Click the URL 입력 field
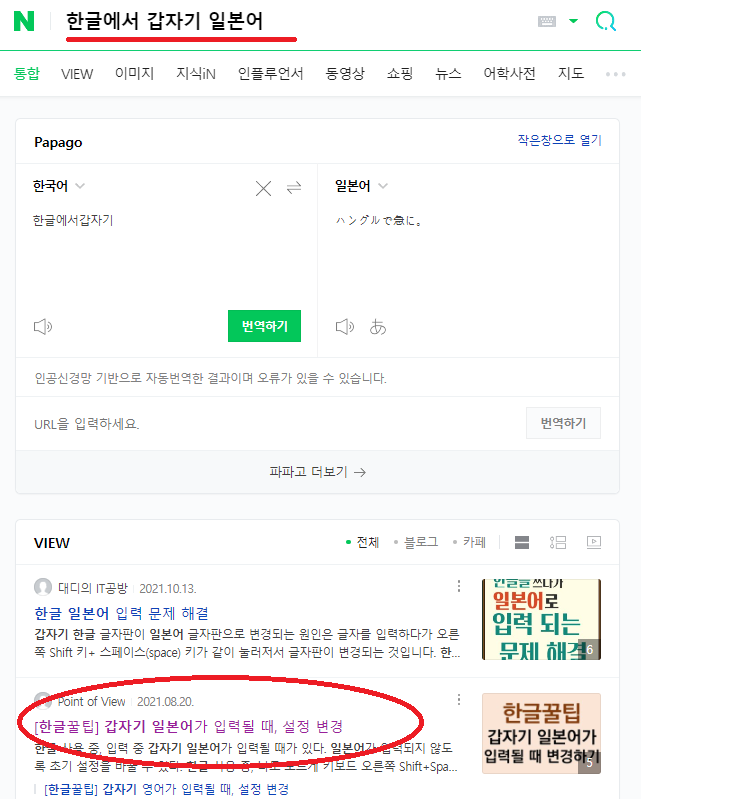 [x=270, y=423]
